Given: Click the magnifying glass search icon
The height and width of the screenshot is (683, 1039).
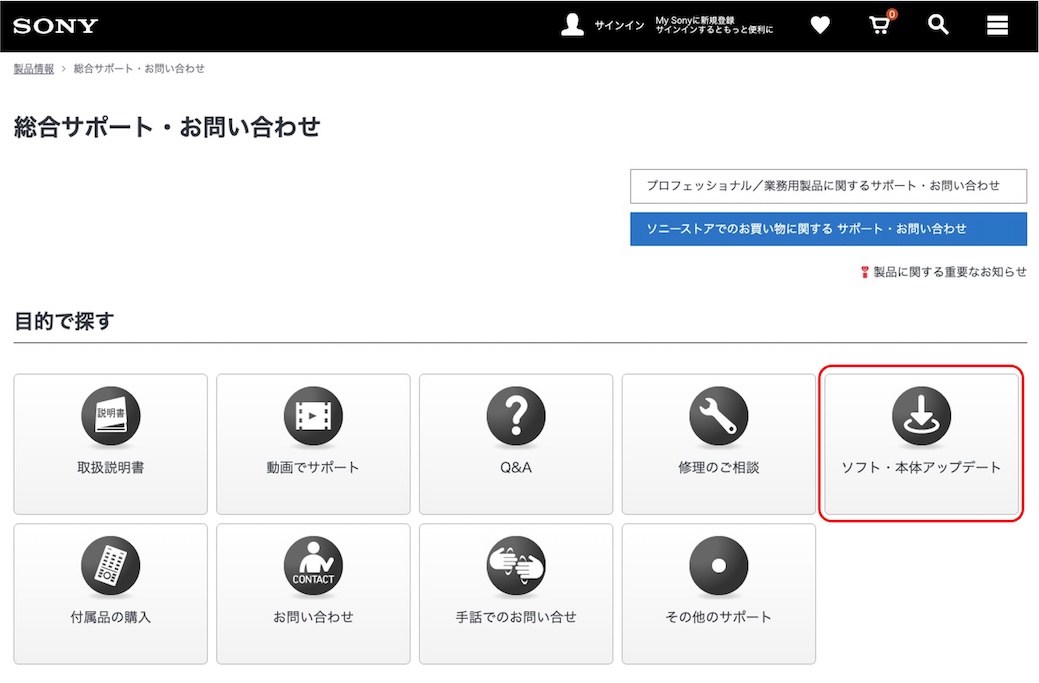Looking at the screenshot, I should 938,26.
